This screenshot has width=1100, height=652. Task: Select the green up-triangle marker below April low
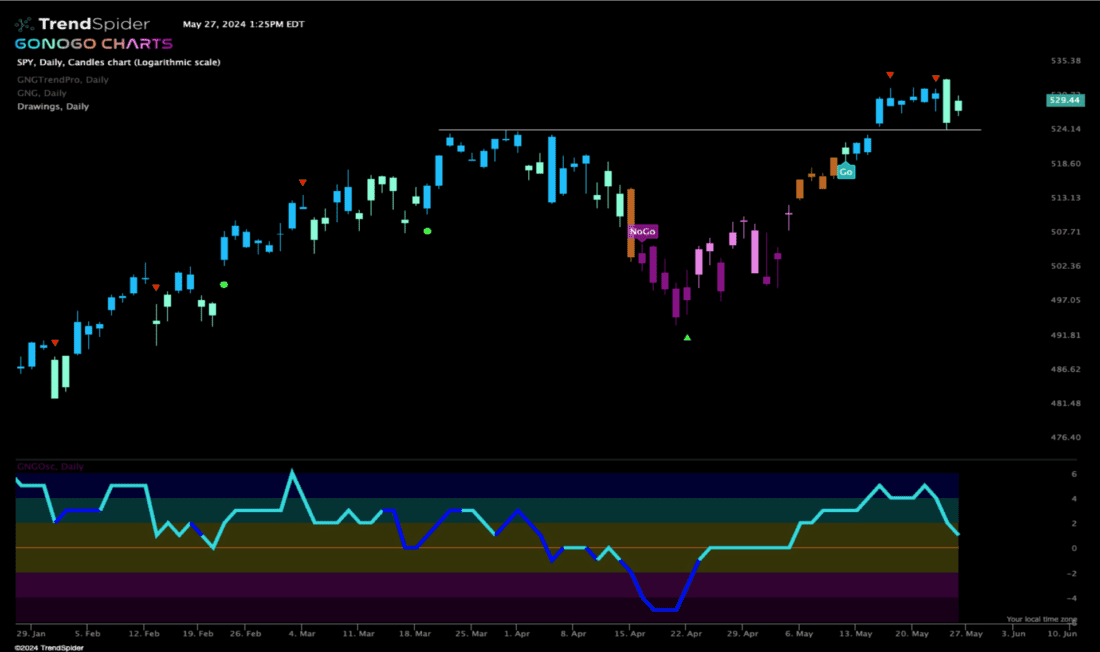point(687,338)
